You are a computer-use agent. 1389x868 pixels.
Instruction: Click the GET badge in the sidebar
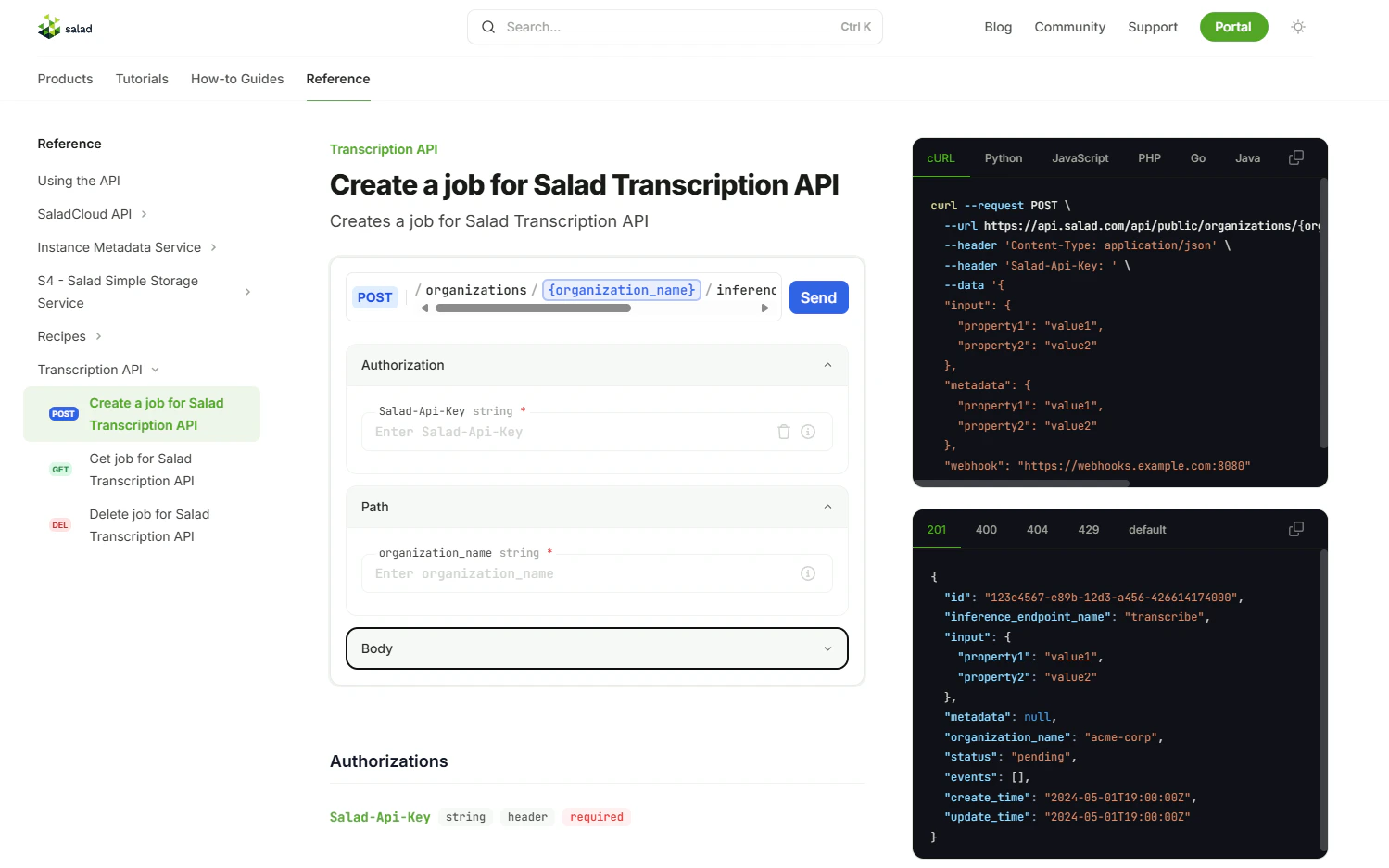[60, 470]
